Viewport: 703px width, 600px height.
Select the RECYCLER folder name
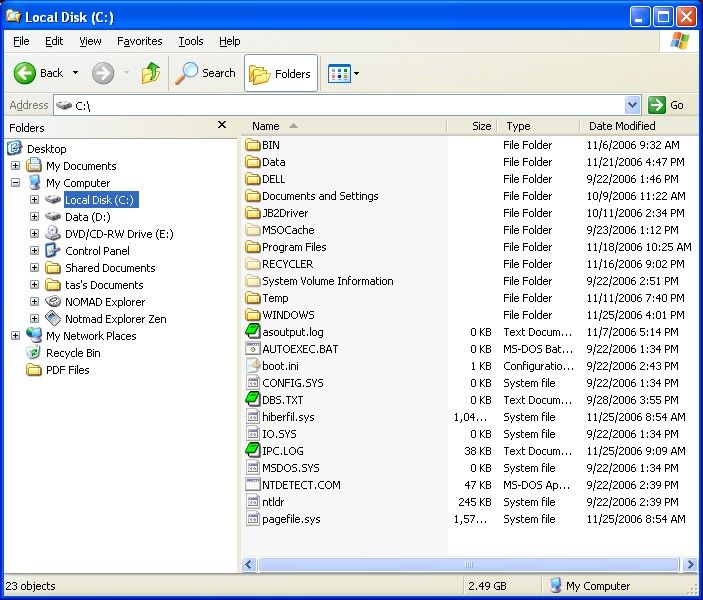(287, 264)
